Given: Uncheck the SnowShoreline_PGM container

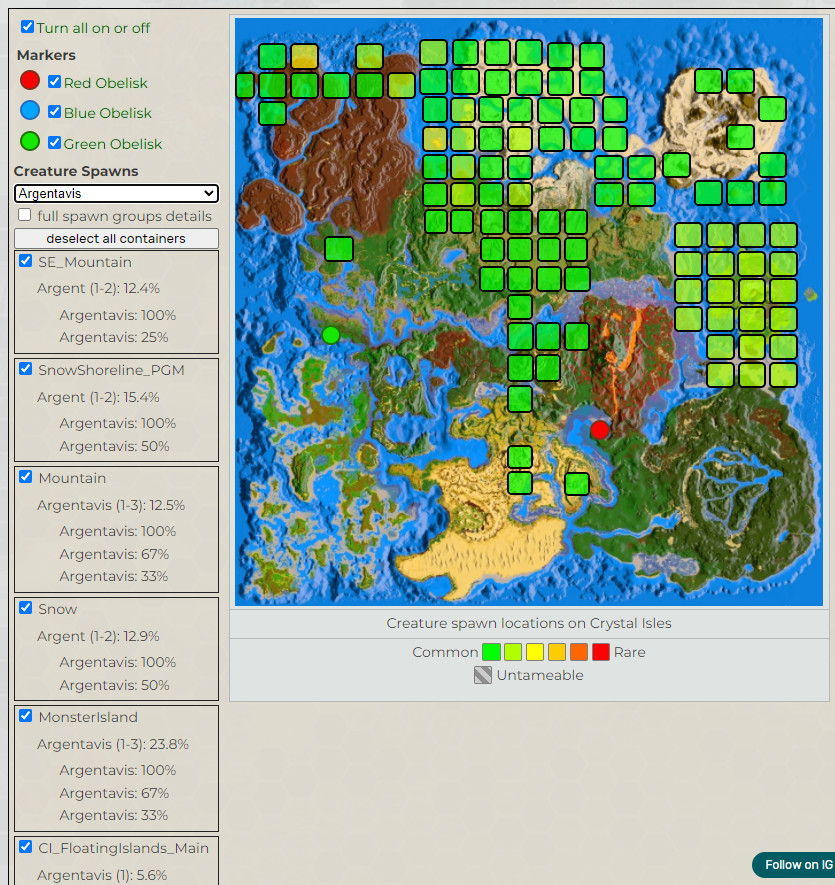Looking at the screenshot, I should pos(25,369).
